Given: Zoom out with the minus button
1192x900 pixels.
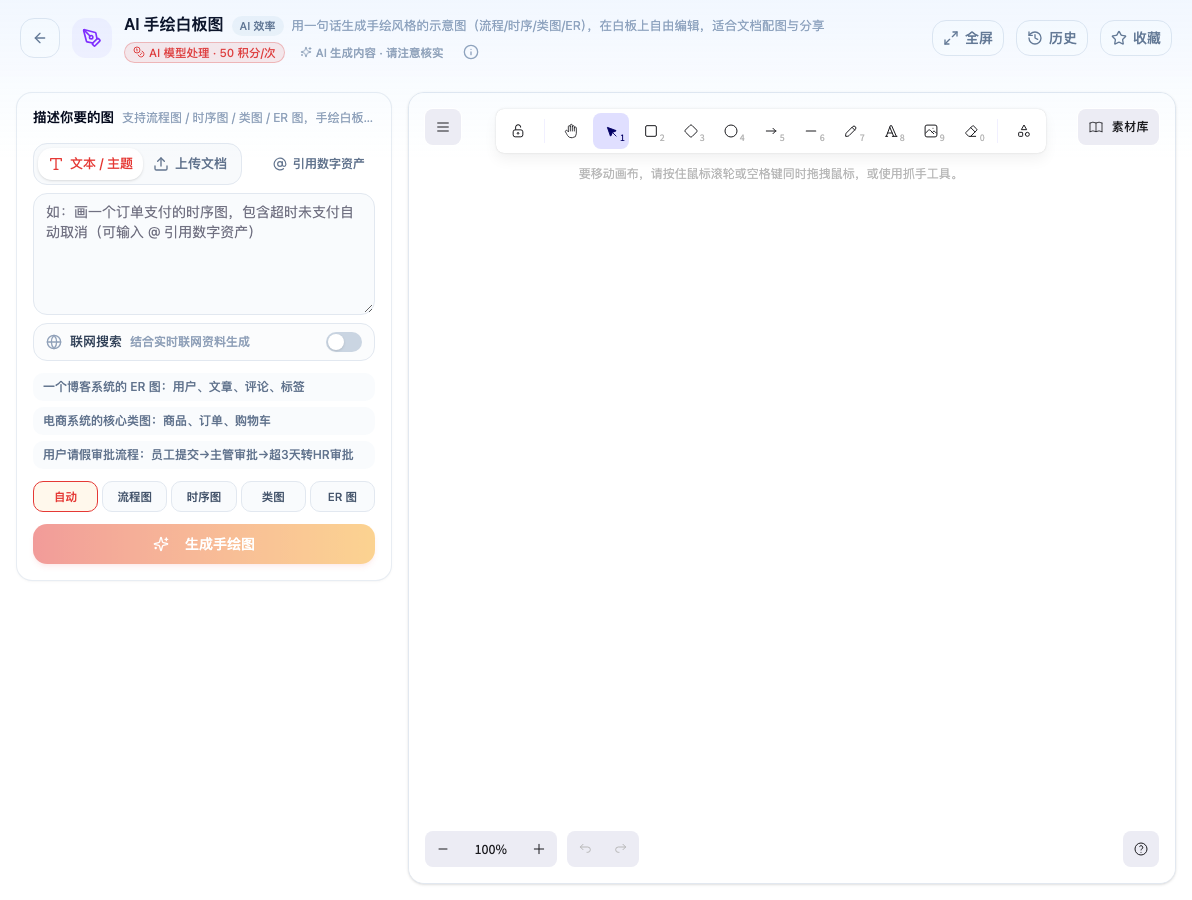Looking at the screenshot, I should pos(443,849).
